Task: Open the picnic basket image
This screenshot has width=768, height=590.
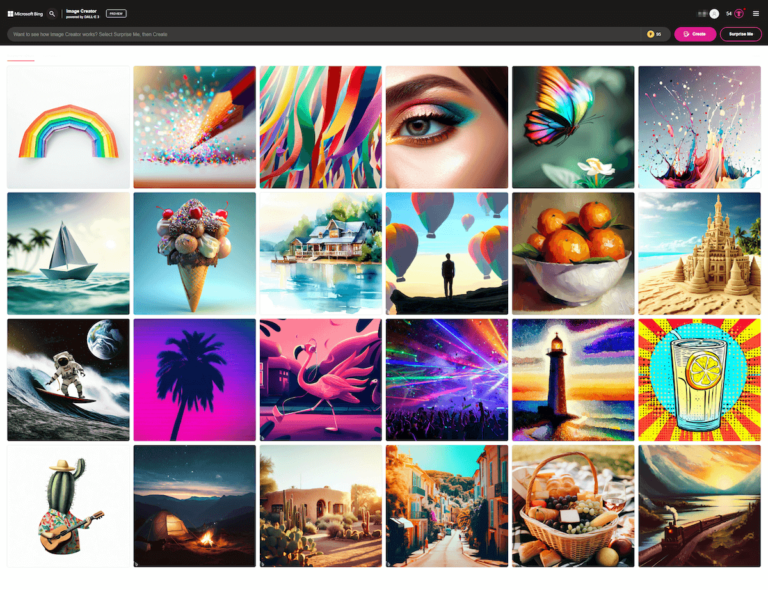Action: (573, 506)
